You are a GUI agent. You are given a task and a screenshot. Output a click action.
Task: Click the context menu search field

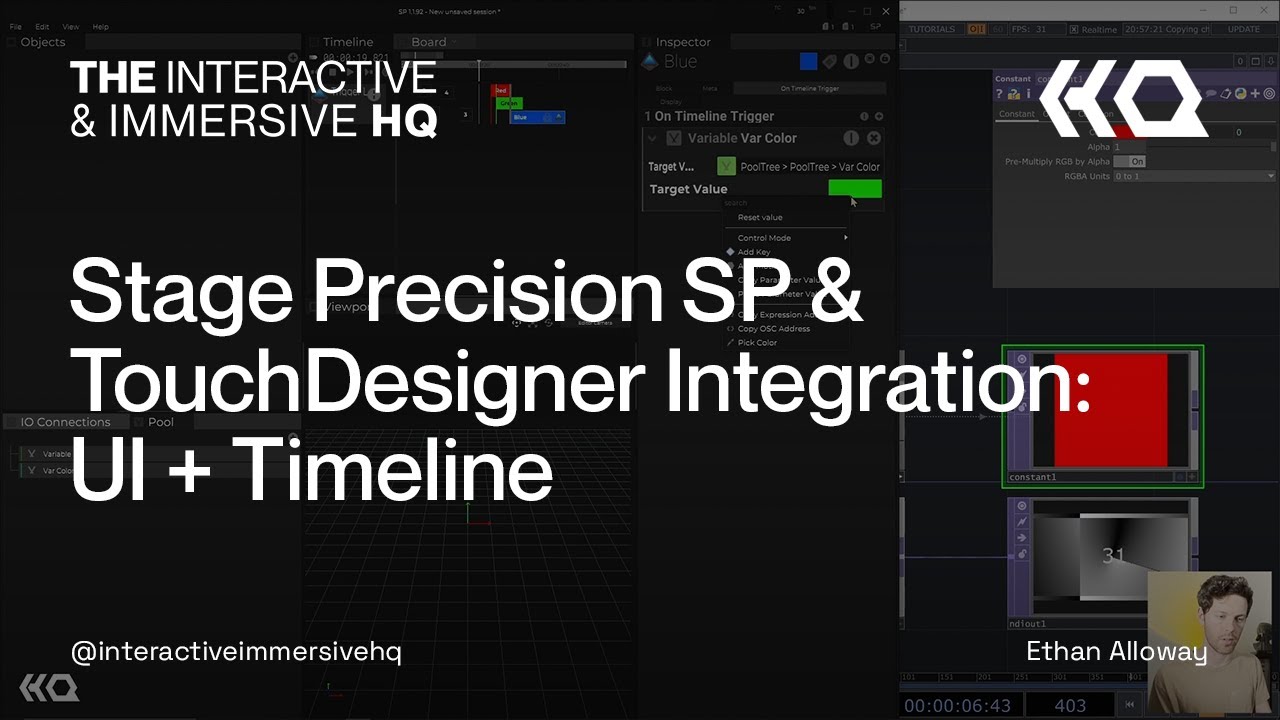(786, 203)
